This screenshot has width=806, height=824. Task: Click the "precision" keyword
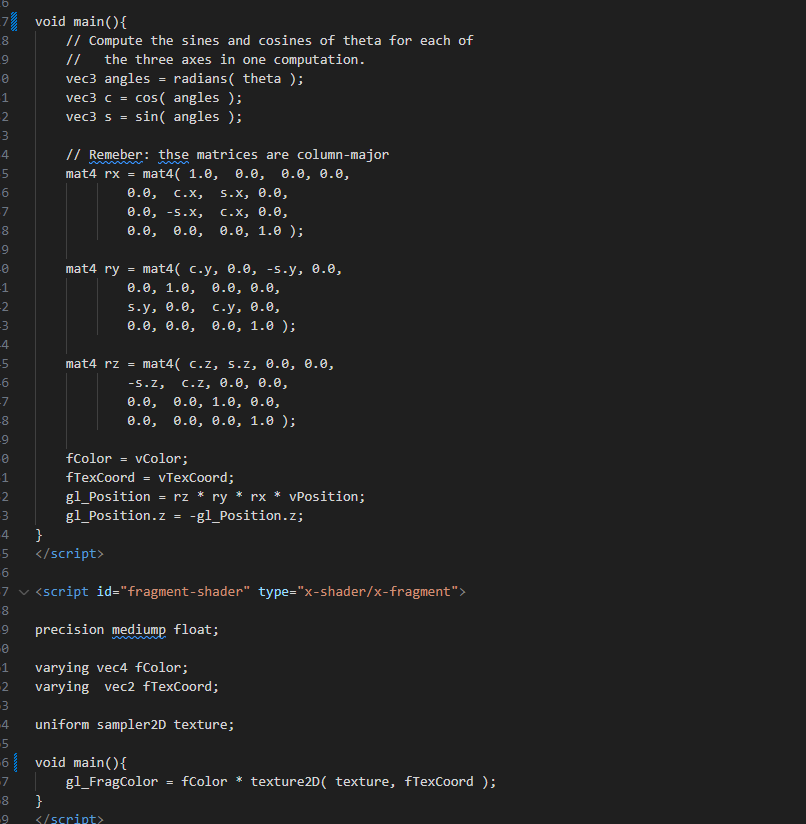click(69, 630)
